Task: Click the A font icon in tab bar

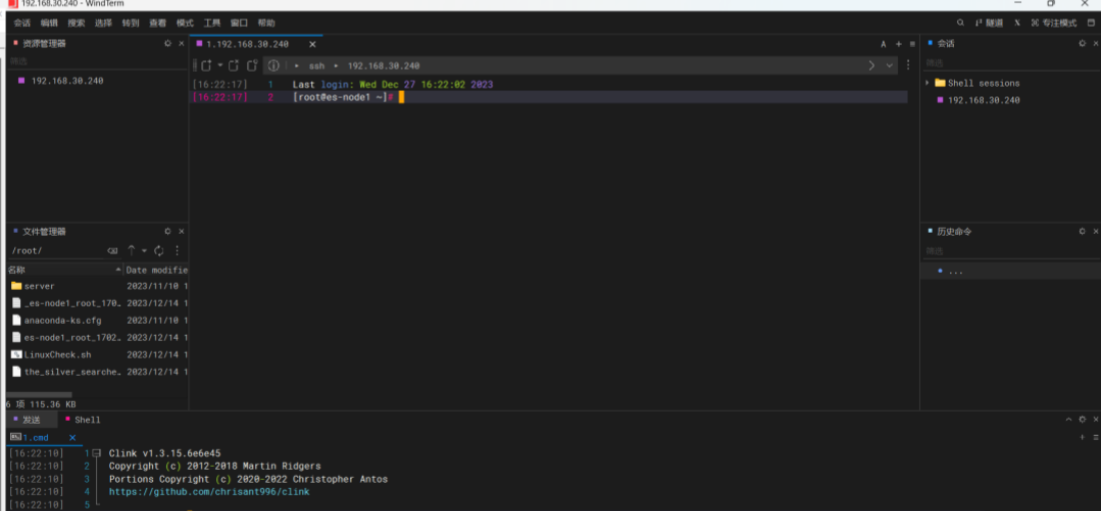Action: click(x=883, y=44)
